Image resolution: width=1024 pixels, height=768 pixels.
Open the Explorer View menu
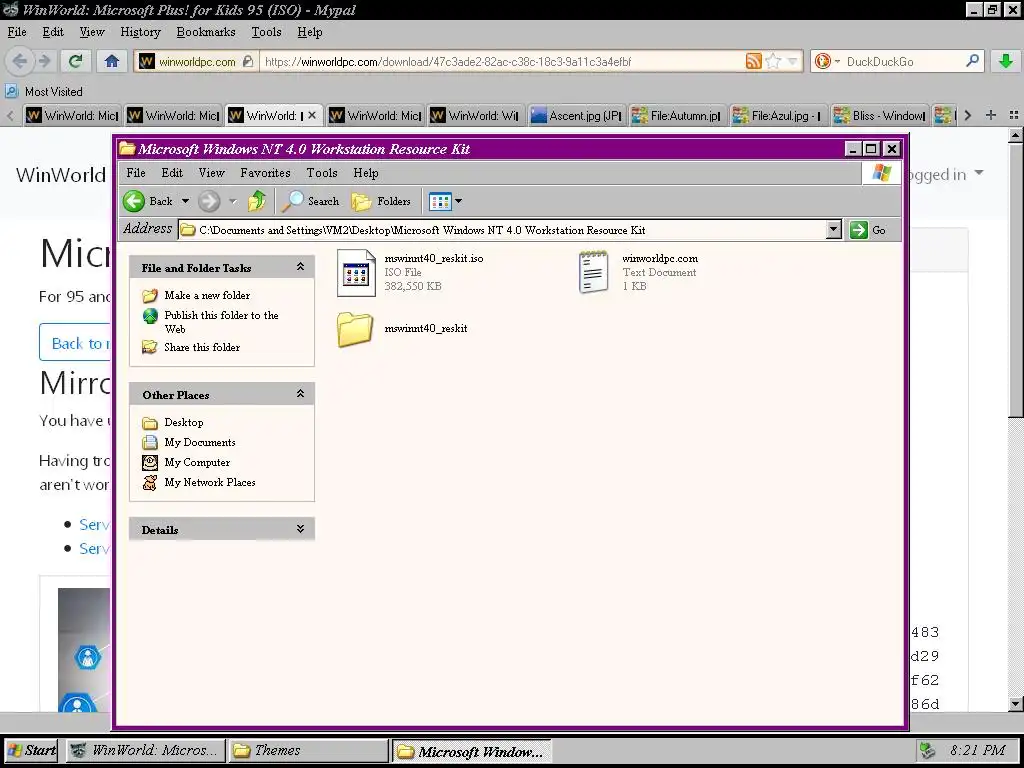(x=212, y=173)
